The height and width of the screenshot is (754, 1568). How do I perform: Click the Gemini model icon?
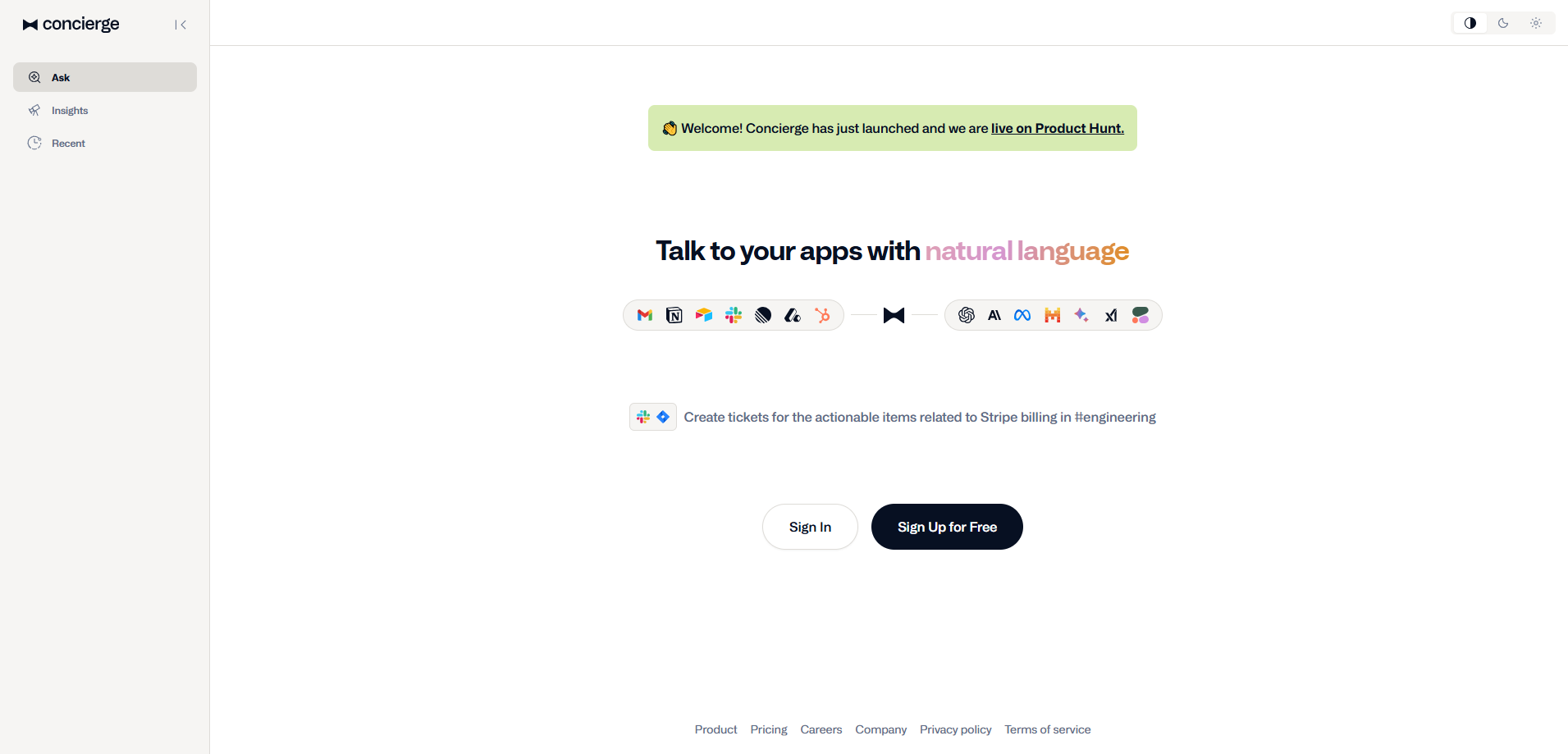pos(1081,315)
